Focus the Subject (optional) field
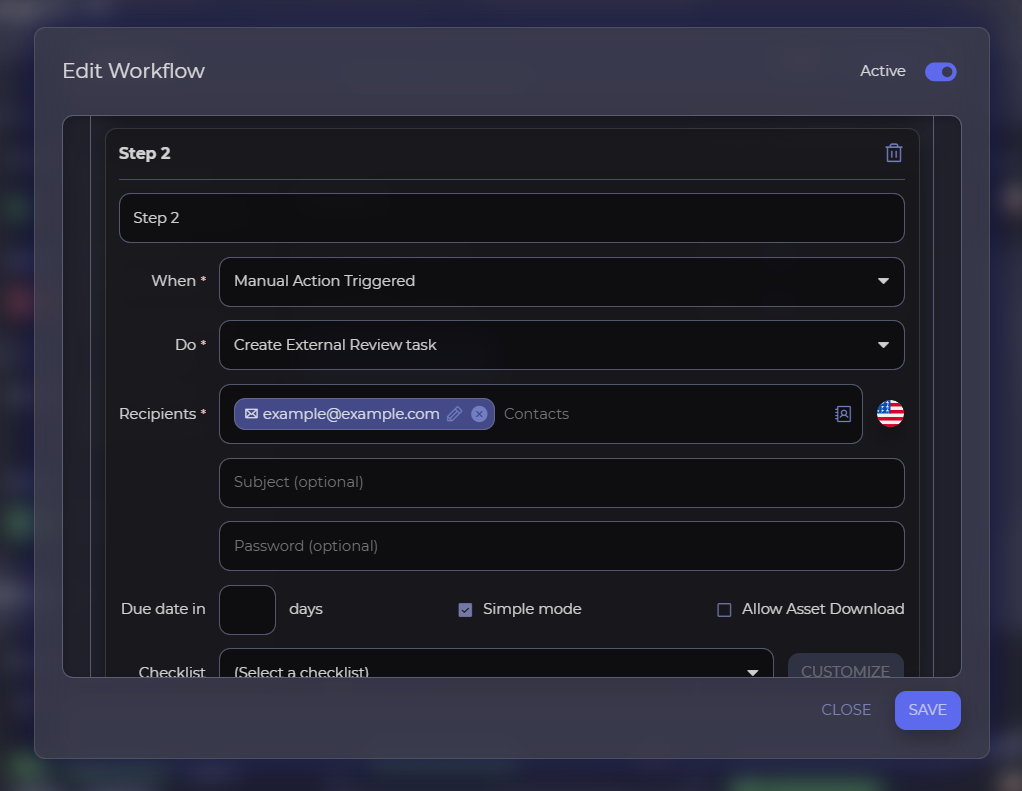Screen dimensions: 1022x791 [561, 483]
